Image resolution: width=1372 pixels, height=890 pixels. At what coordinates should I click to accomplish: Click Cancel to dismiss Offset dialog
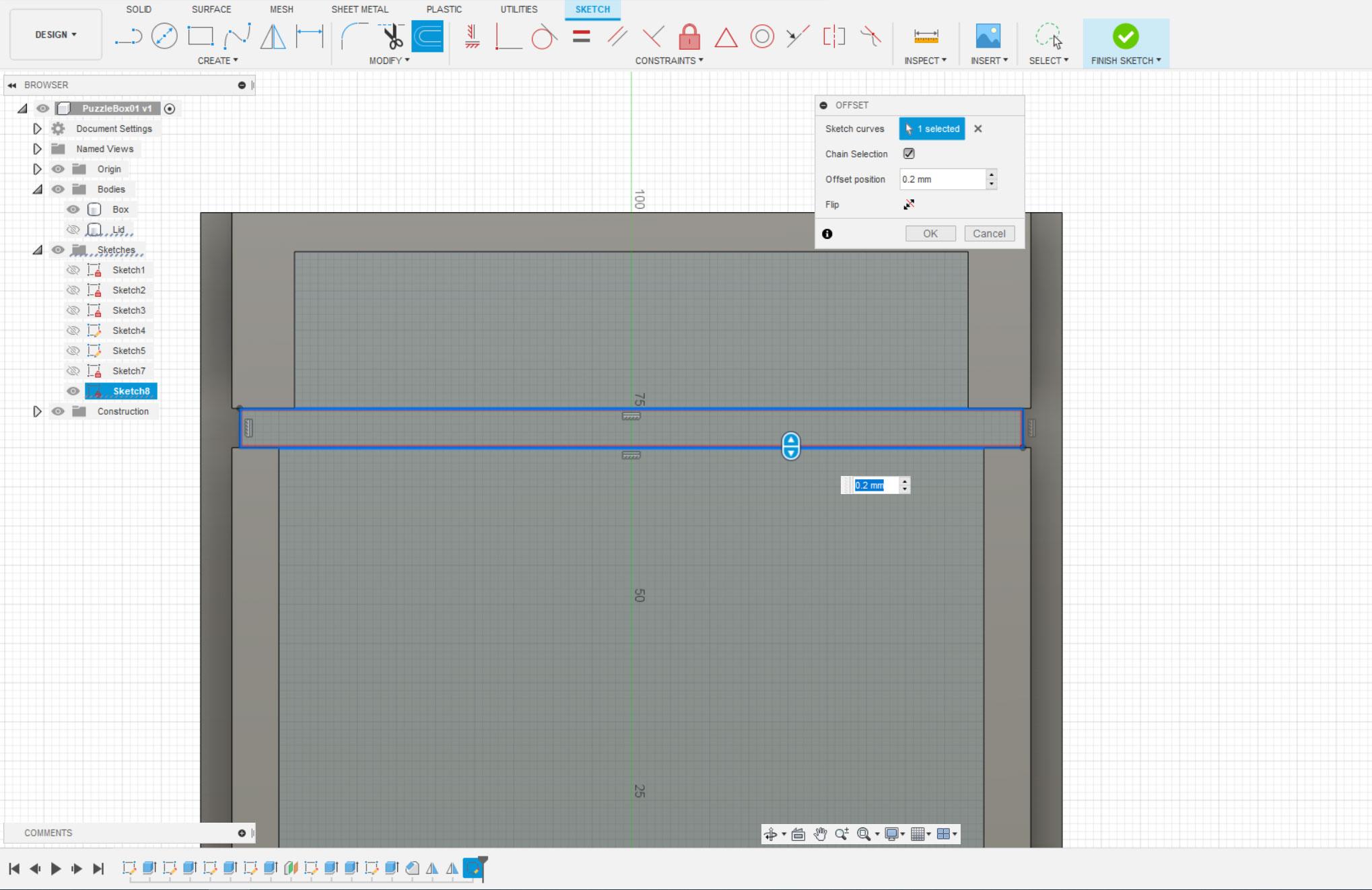(x=988, y=233)
